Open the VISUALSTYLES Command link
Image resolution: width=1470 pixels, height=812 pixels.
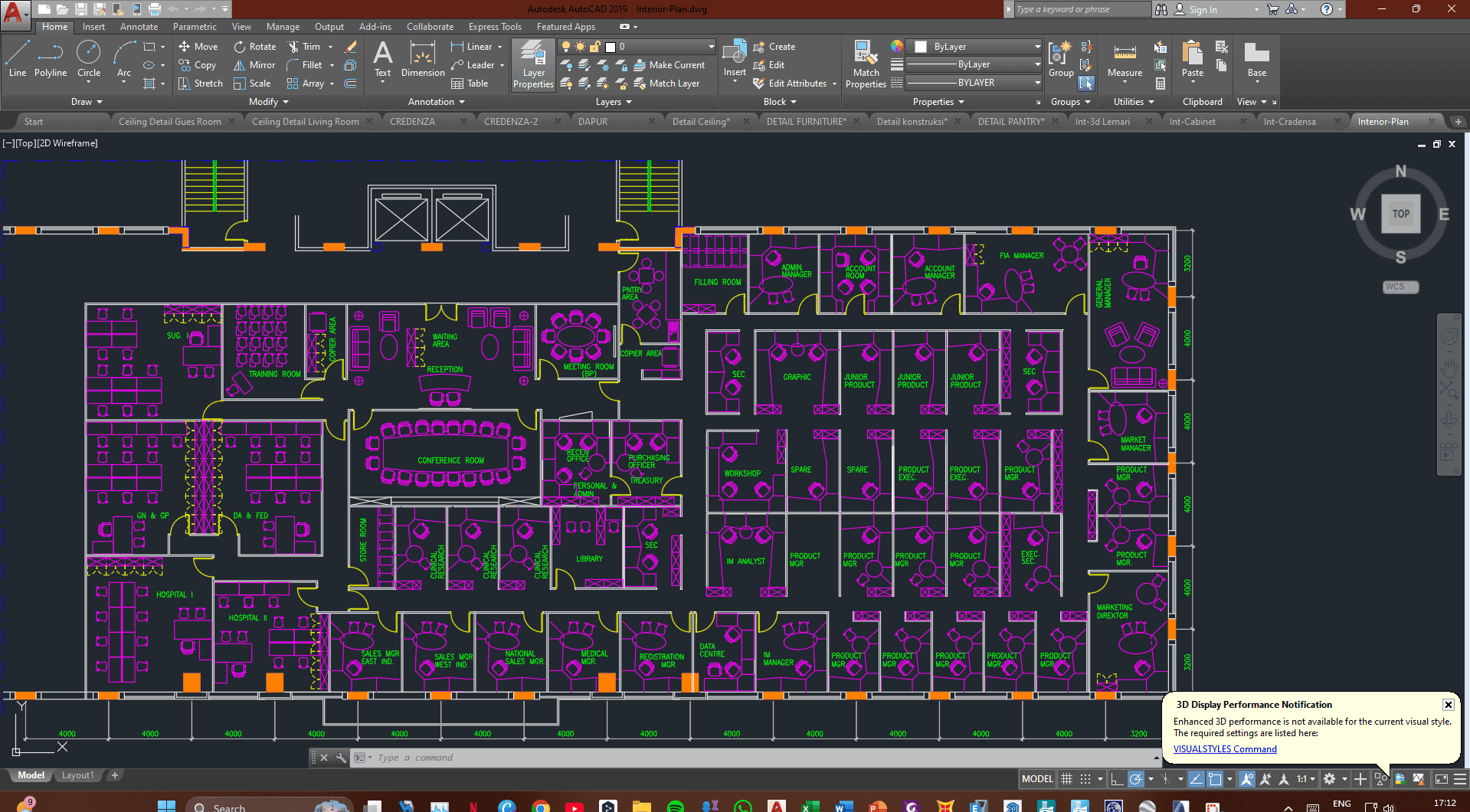1224,749
